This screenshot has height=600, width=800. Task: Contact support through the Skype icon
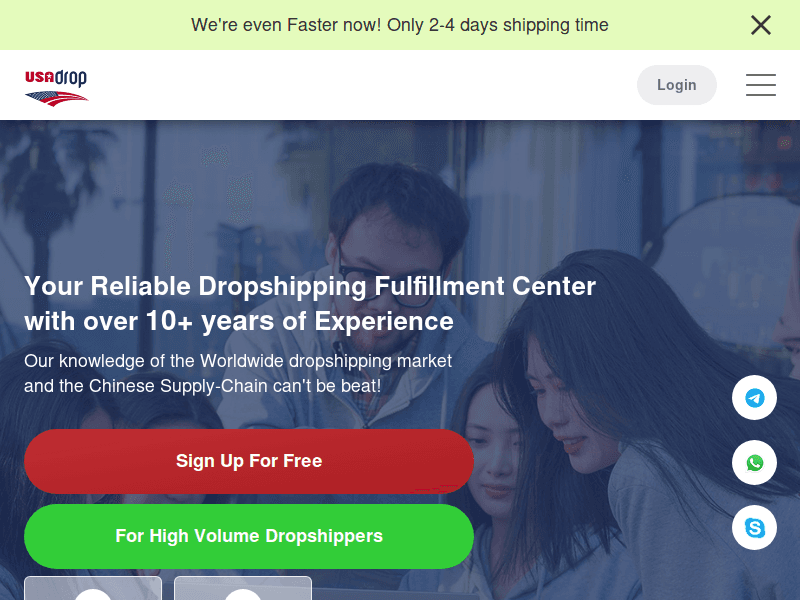click(x=754, y=528)
